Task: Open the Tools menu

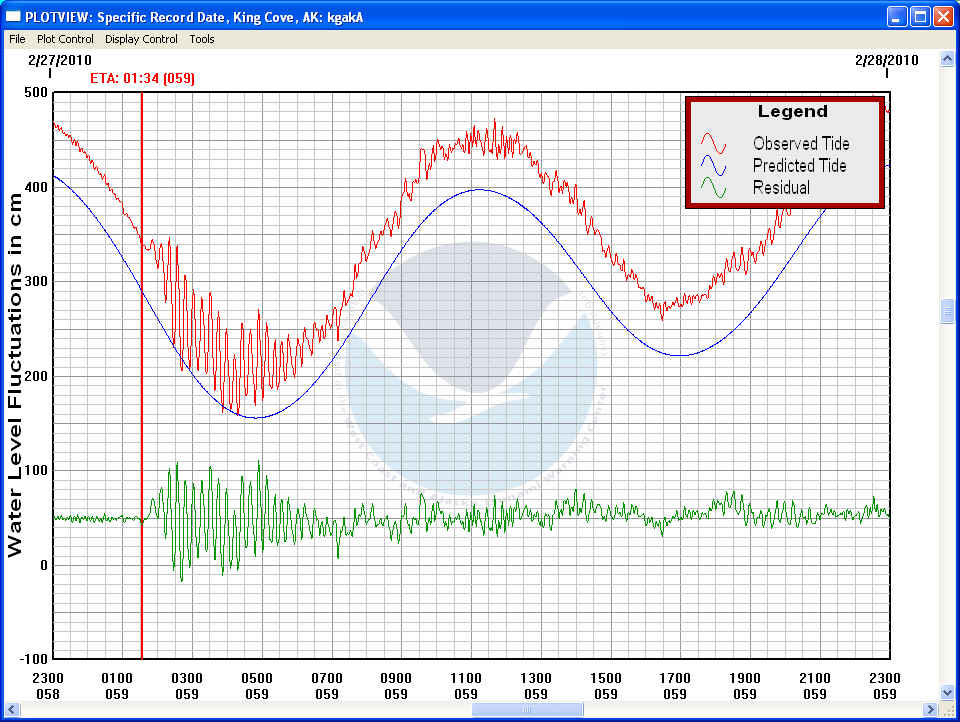Action: pos(201,39)
